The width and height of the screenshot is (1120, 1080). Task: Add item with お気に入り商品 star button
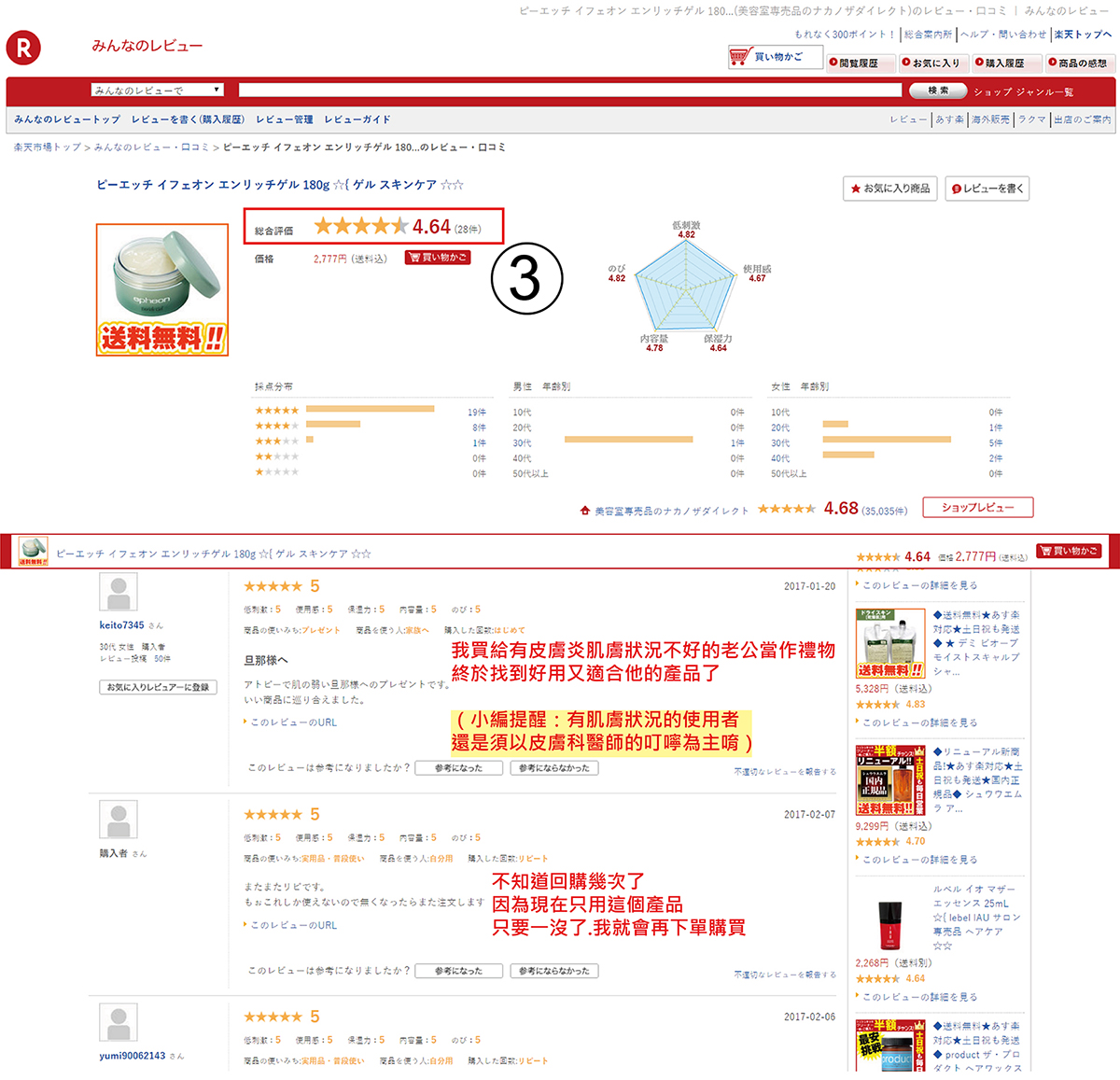[889, 189]
